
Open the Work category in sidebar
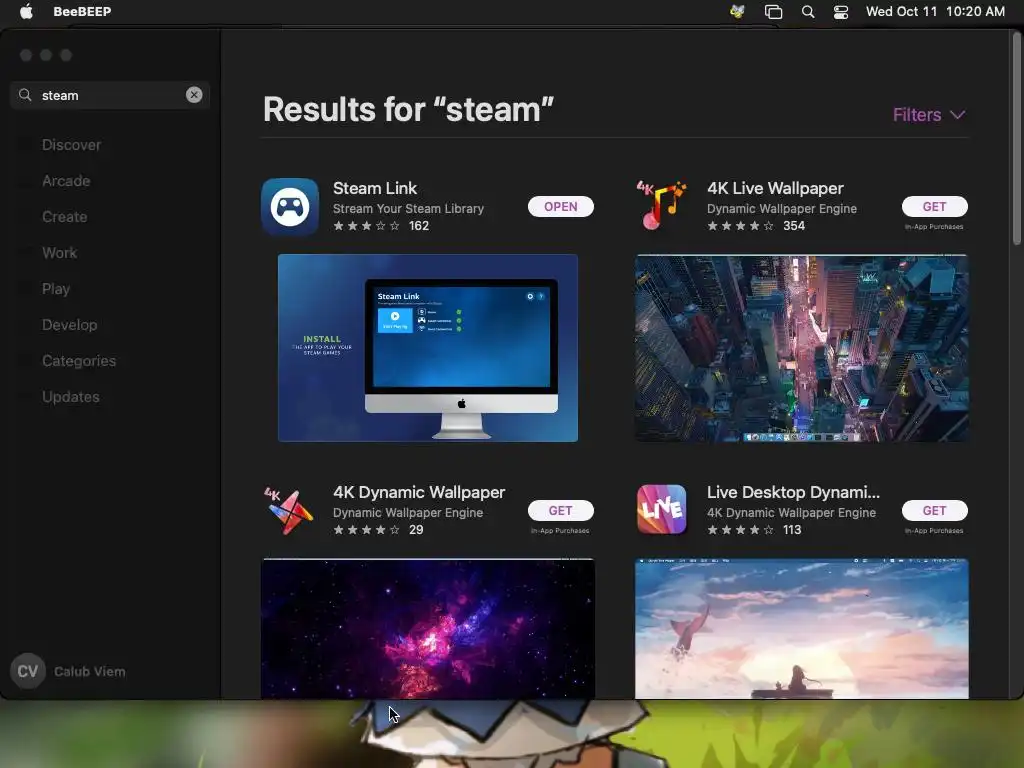tap(59, 253)
